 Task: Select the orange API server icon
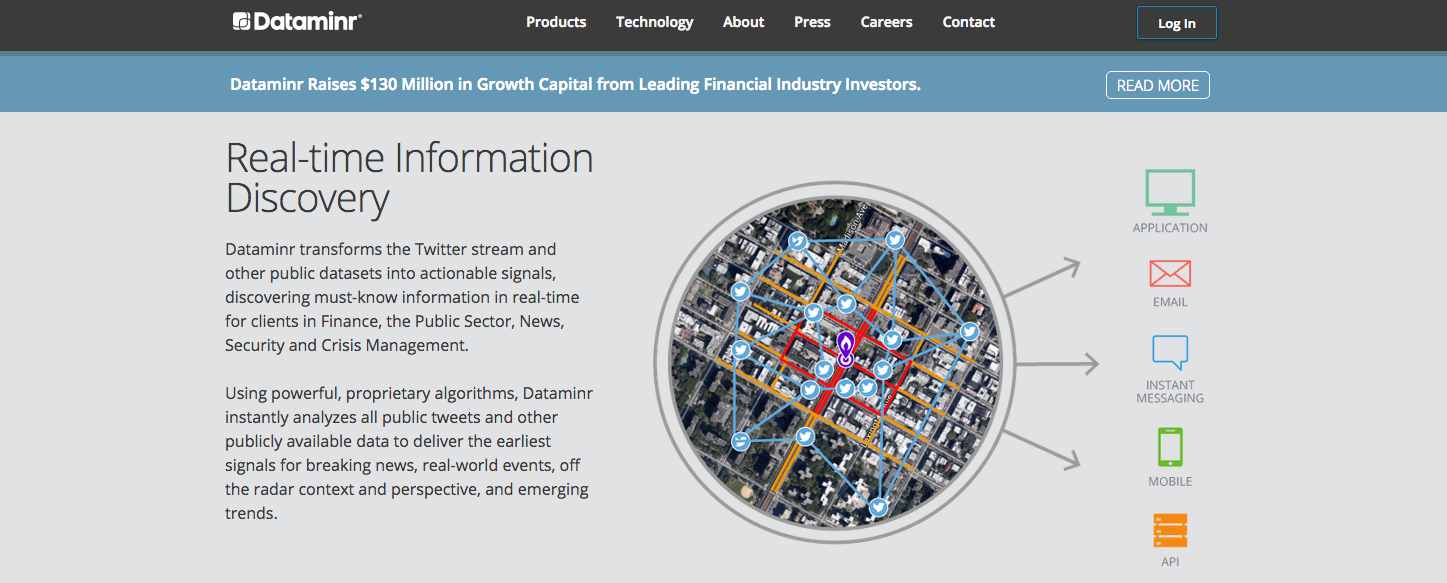1170,530
